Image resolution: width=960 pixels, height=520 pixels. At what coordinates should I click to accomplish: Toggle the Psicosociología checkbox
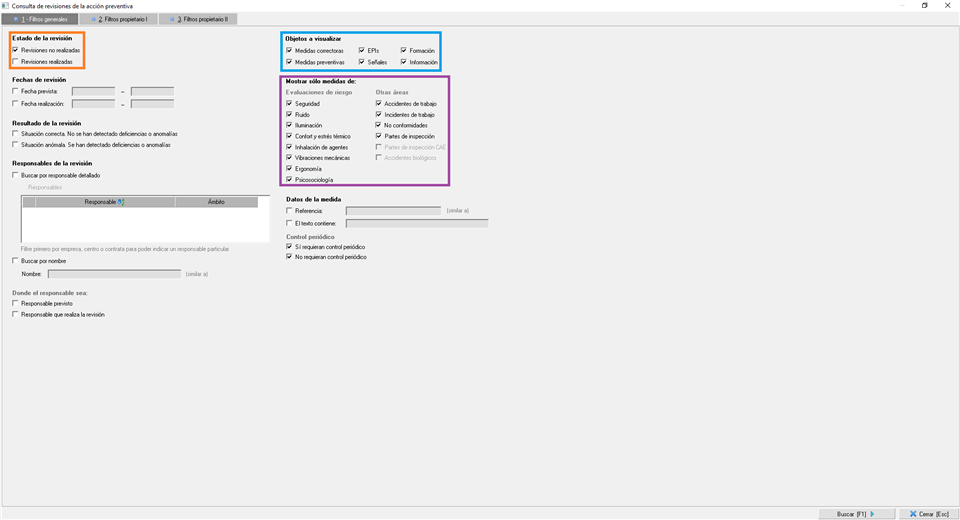[x=289, y=180]
